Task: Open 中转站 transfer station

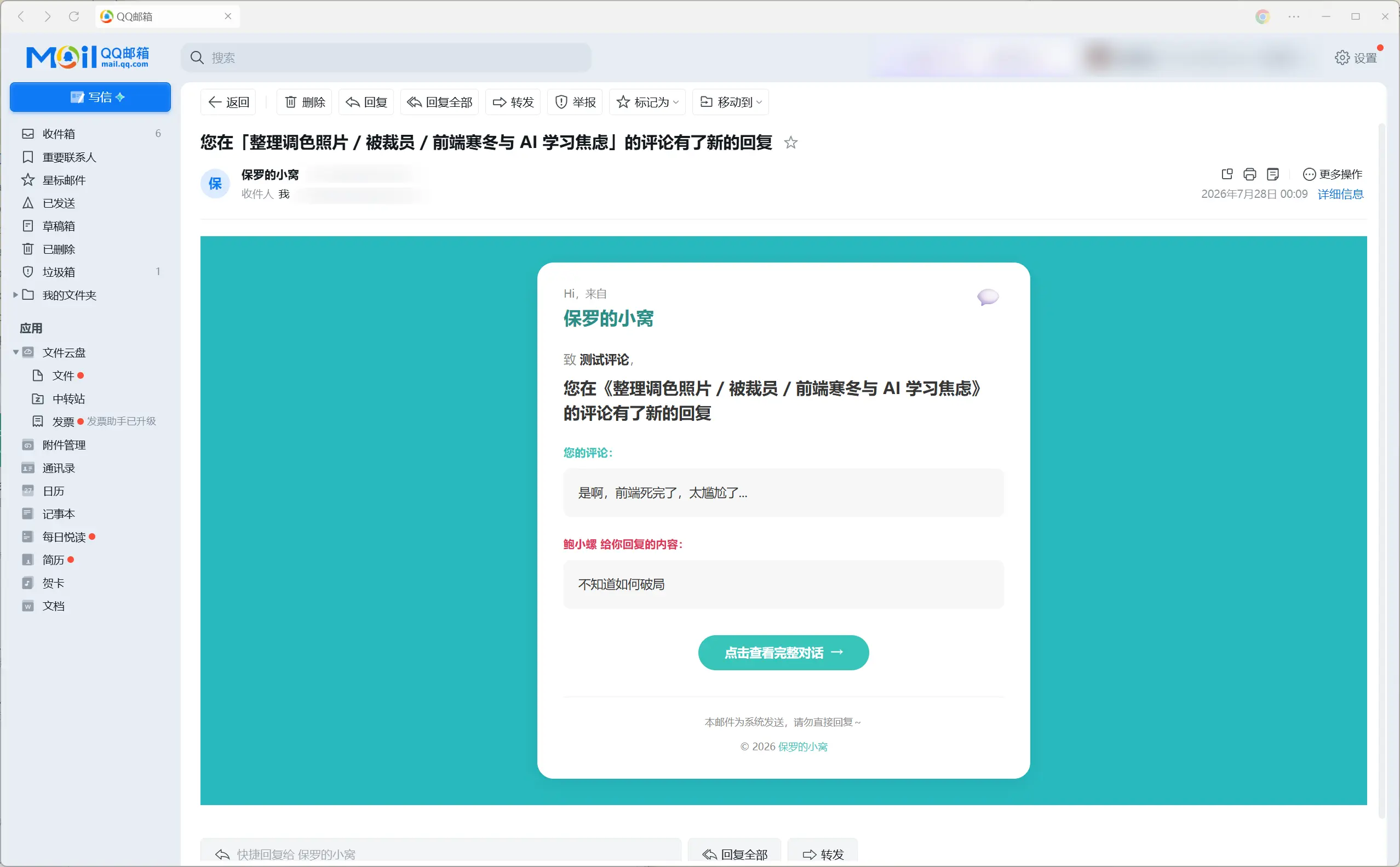Action: [x=68, y=398]
